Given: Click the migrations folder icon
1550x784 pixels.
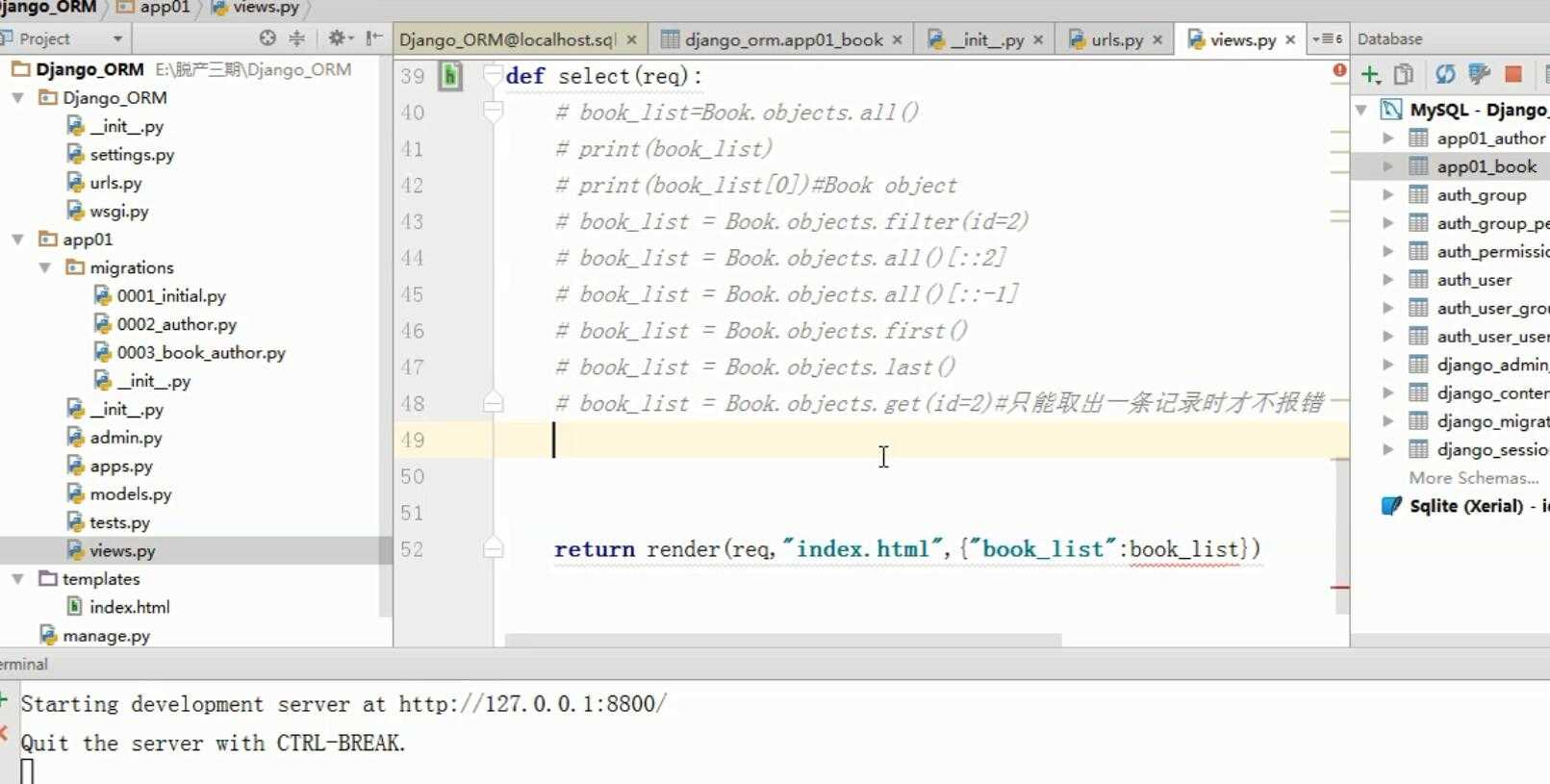Looking at the screenshot, I should pyautogui.click(x=75, y=267).
